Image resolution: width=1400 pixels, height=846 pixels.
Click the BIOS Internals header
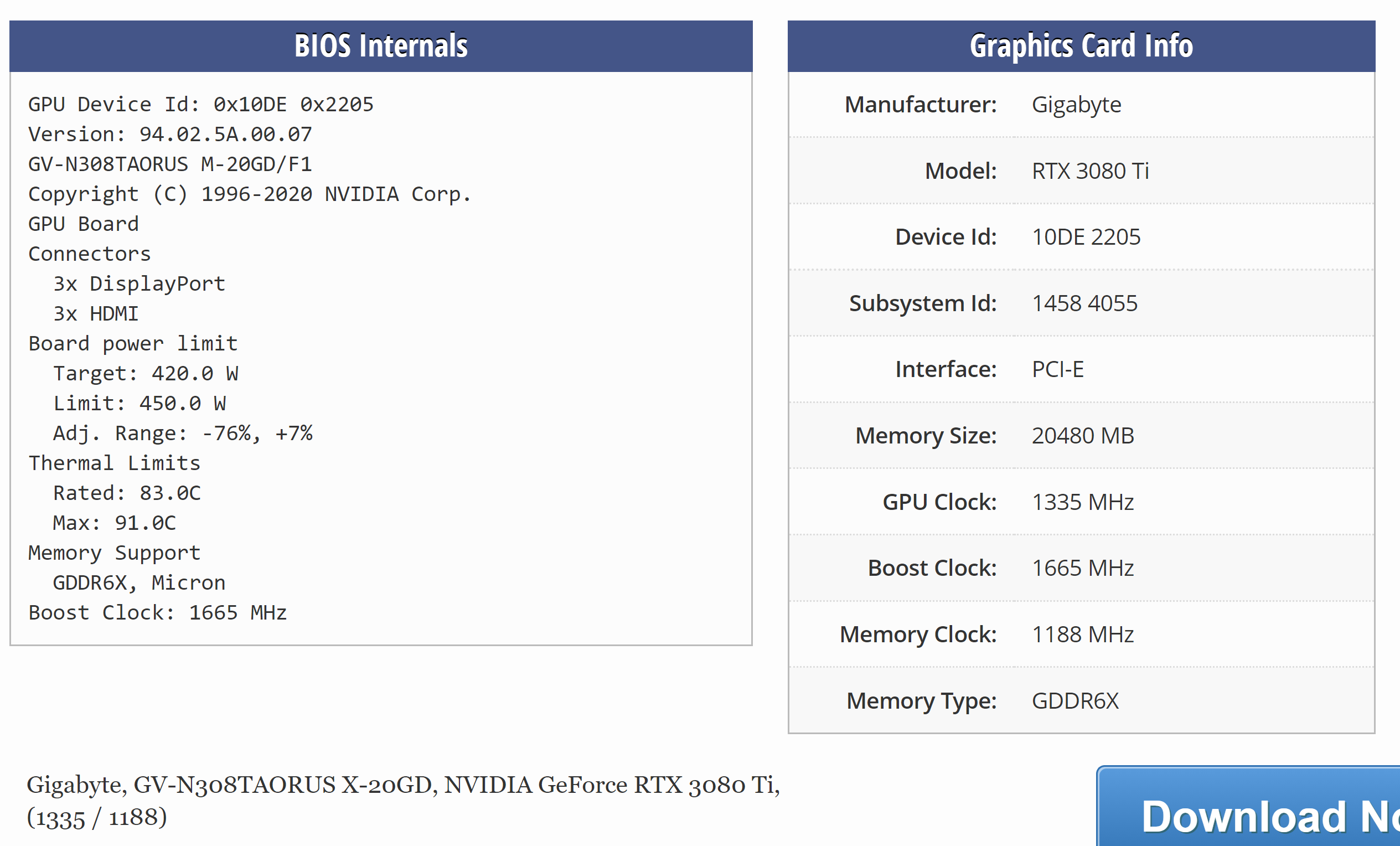(381, 46)
